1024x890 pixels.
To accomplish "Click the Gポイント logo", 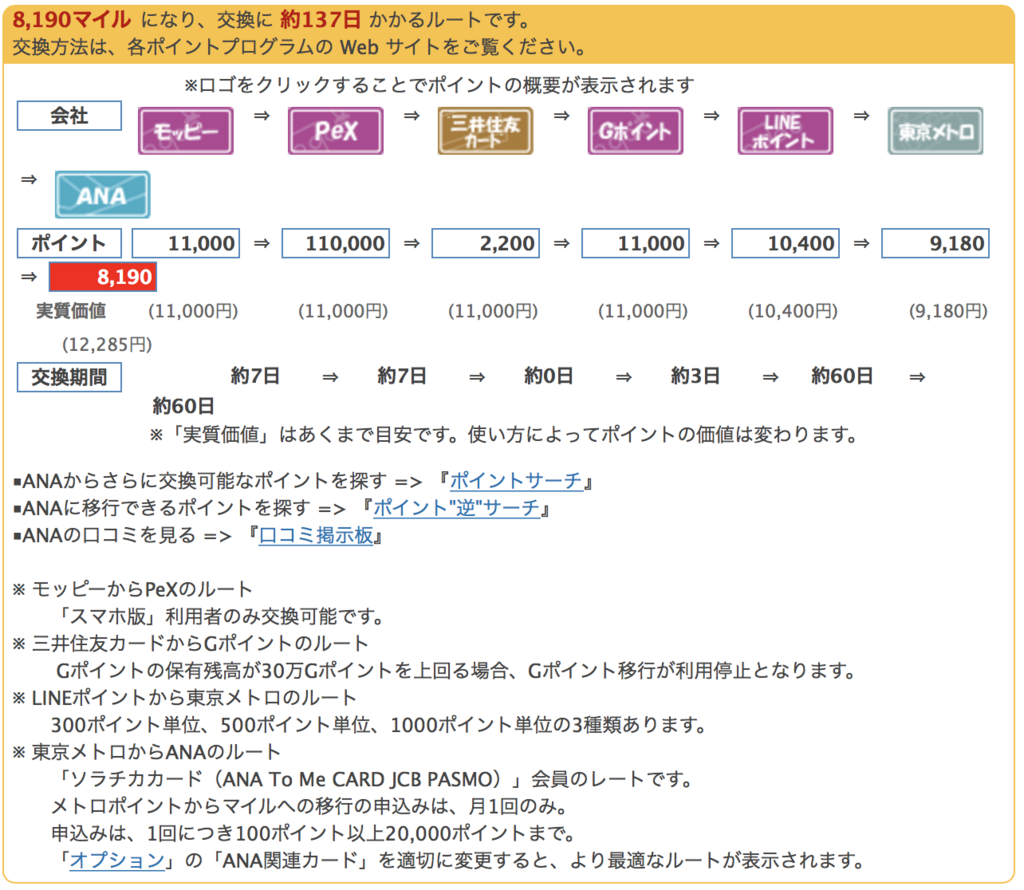I will click(635, 131).
